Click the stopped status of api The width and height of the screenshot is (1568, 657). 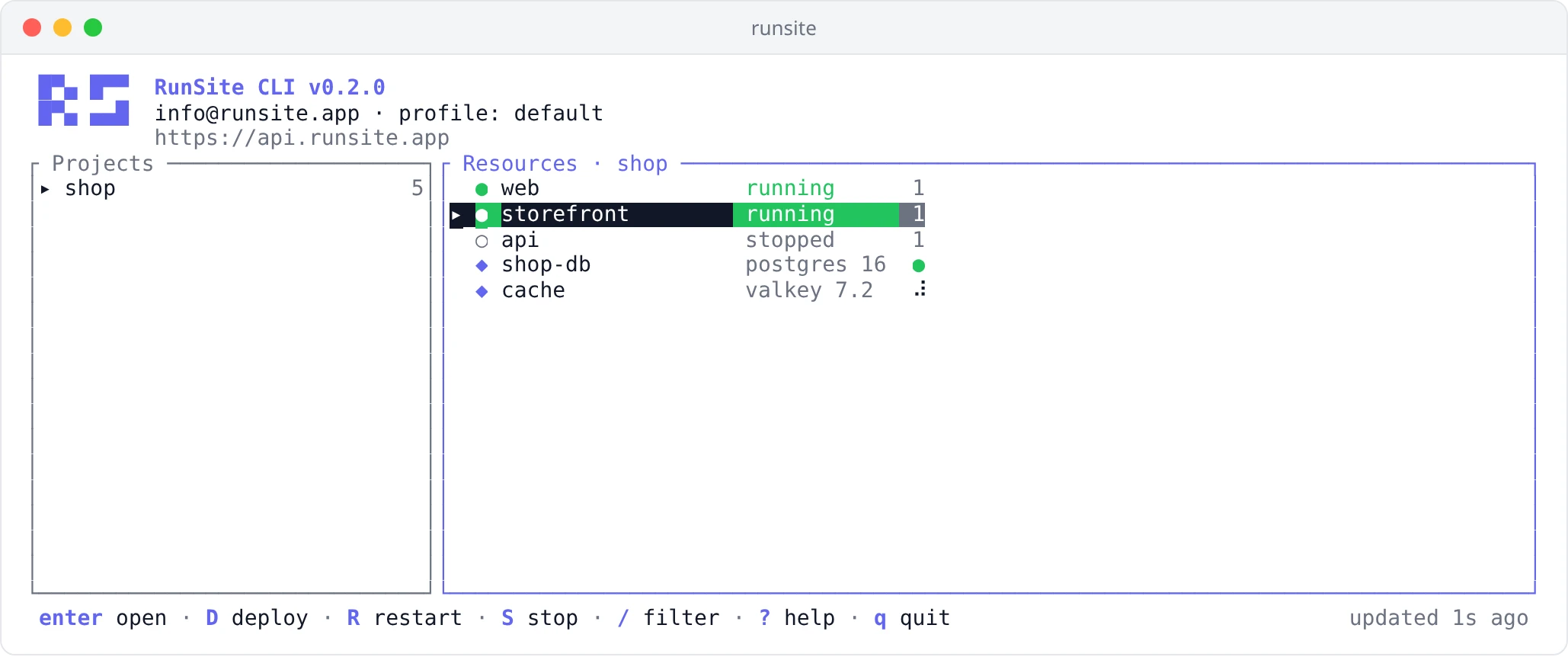(x=790, y=240)
